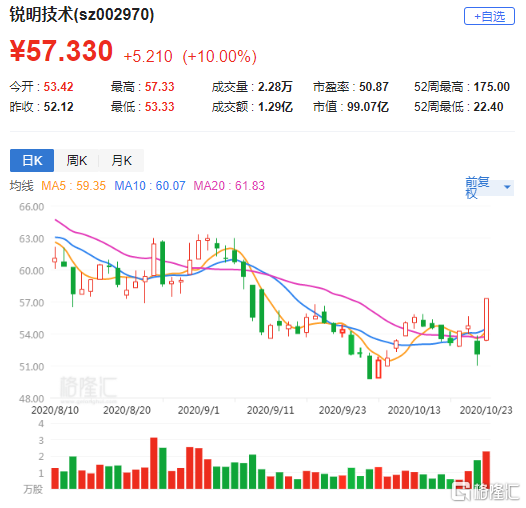This screenshot has width=526, height=508.
Task: Switch to the 月K tab
Action: click(121, 160)
